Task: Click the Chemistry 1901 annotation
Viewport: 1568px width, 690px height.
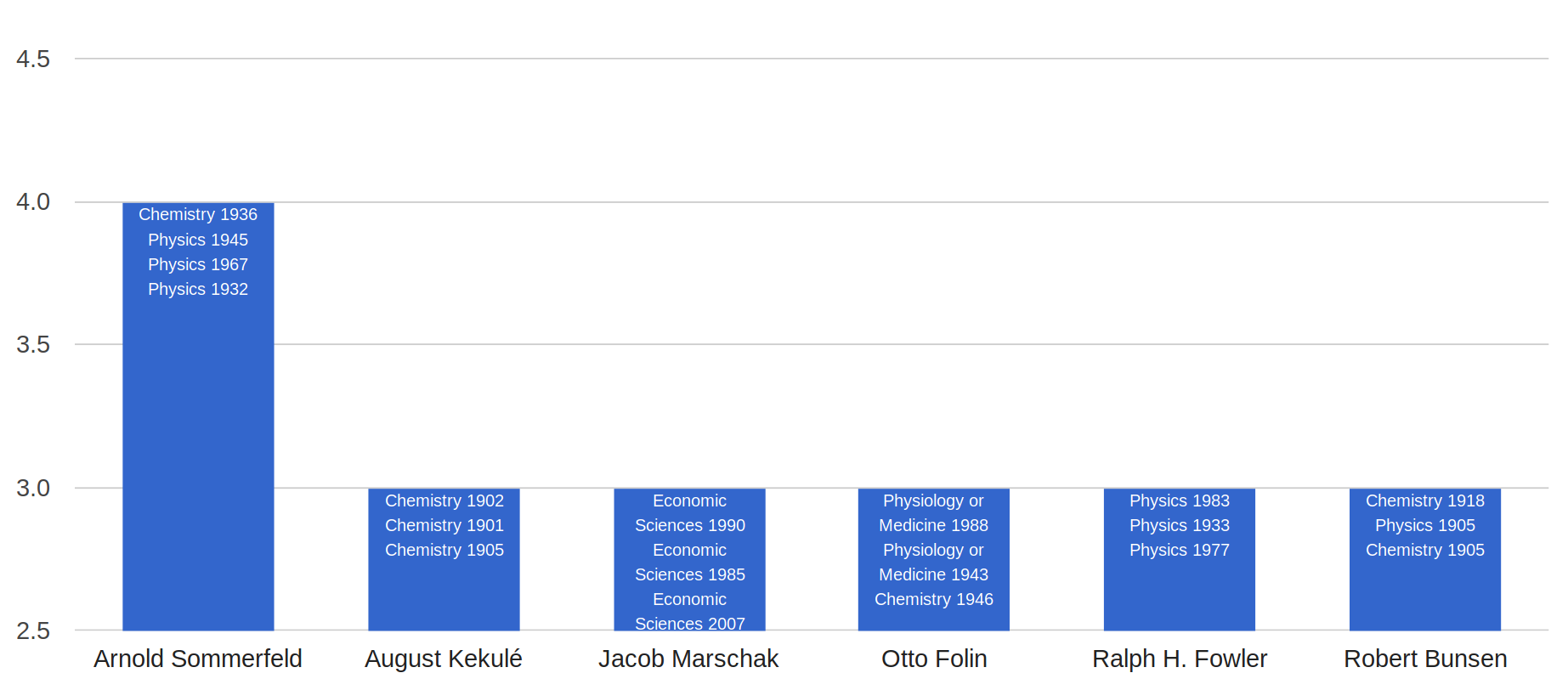Action: pyautogui.click(x=444, y=525)
